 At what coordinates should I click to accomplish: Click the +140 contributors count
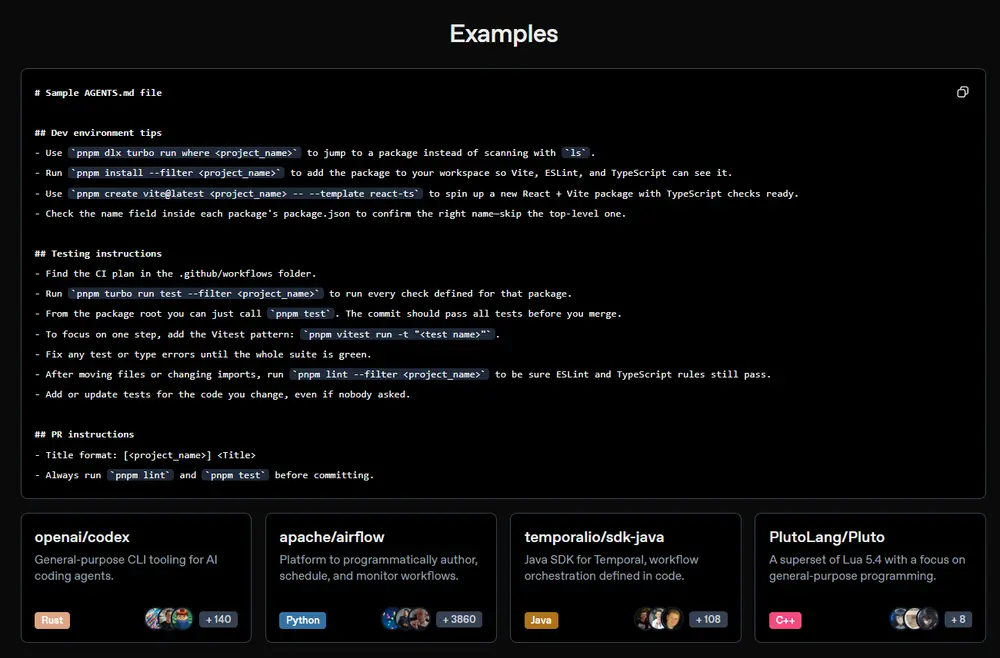(x=218, y=619)
